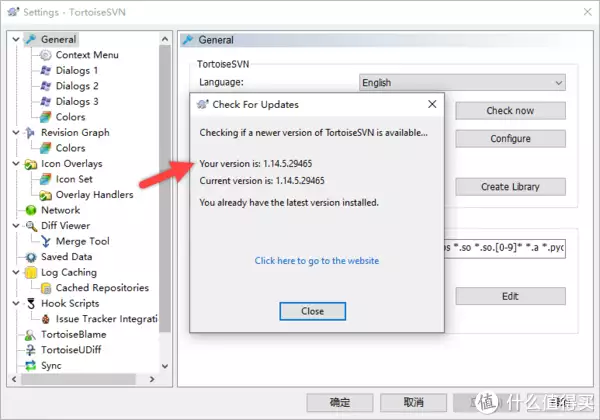600x420 pixels.
Task: Click the Colors icon under Revision Graph
Action: pos(45,148)
